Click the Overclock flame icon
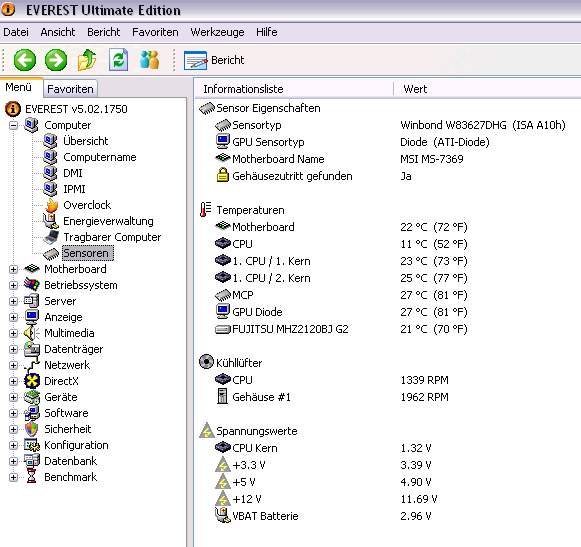Screen dimensions: 581x547 click(52, 205)
